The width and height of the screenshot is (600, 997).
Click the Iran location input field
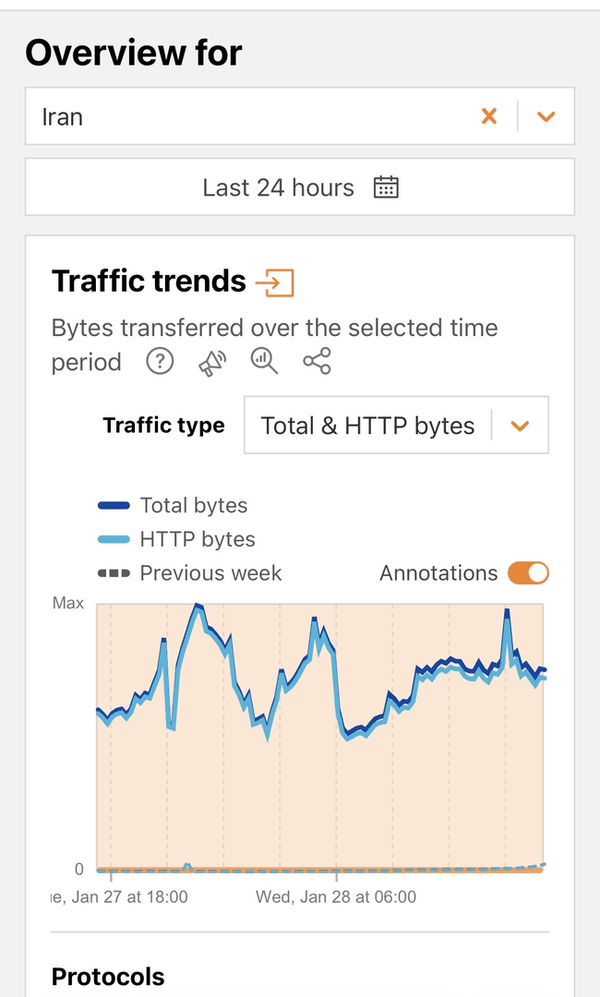pyautogui.click(x=250, y=117)
